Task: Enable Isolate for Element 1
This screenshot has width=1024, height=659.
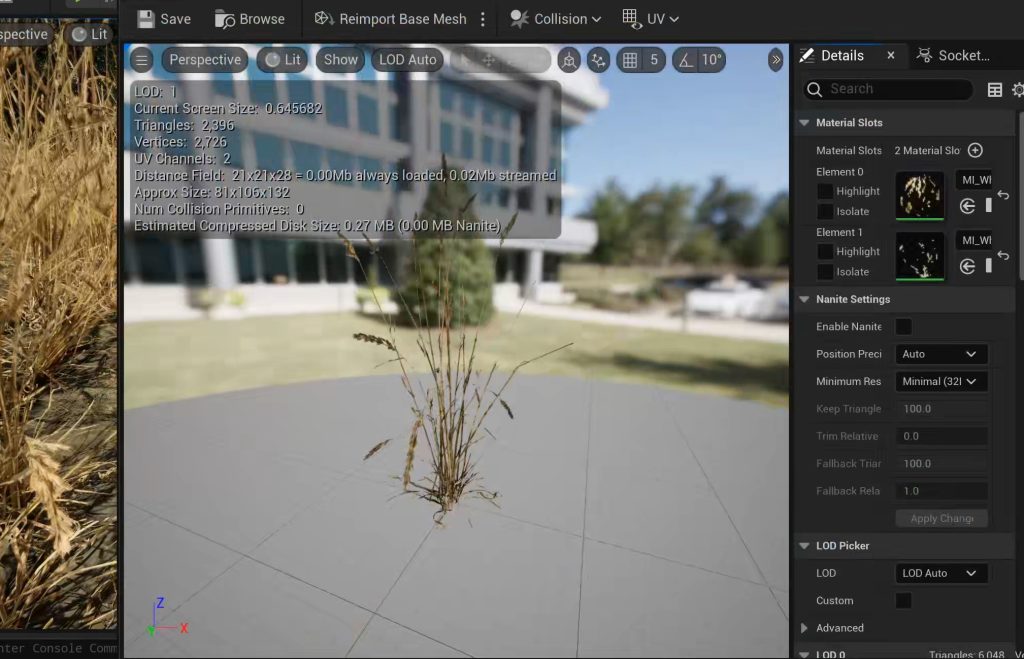Action: [825, 272]
